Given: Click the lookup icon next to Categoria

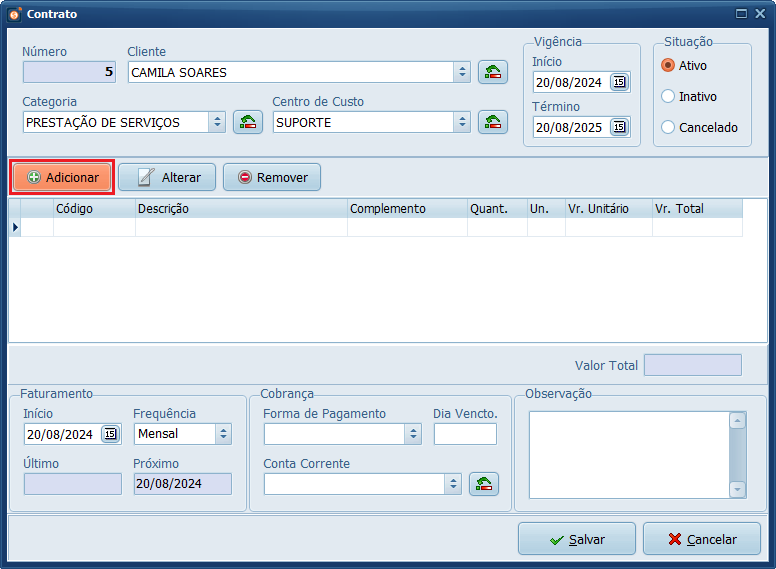Looking at the screenshot, I should (x=247, y=122).
